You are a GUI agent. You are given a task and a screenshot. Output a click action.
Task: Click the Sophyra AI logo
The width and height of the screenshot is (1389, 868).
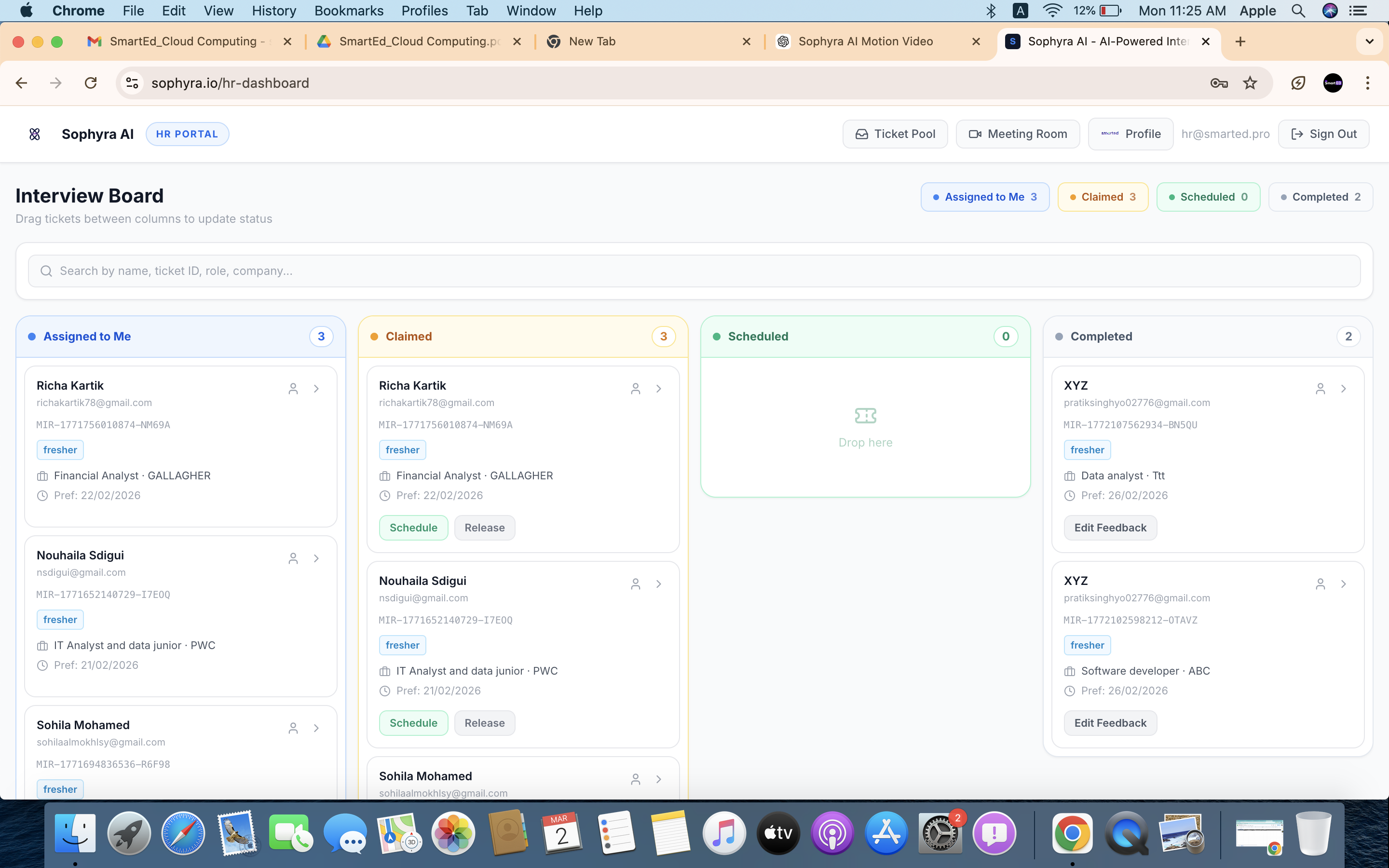pos(34,134)
